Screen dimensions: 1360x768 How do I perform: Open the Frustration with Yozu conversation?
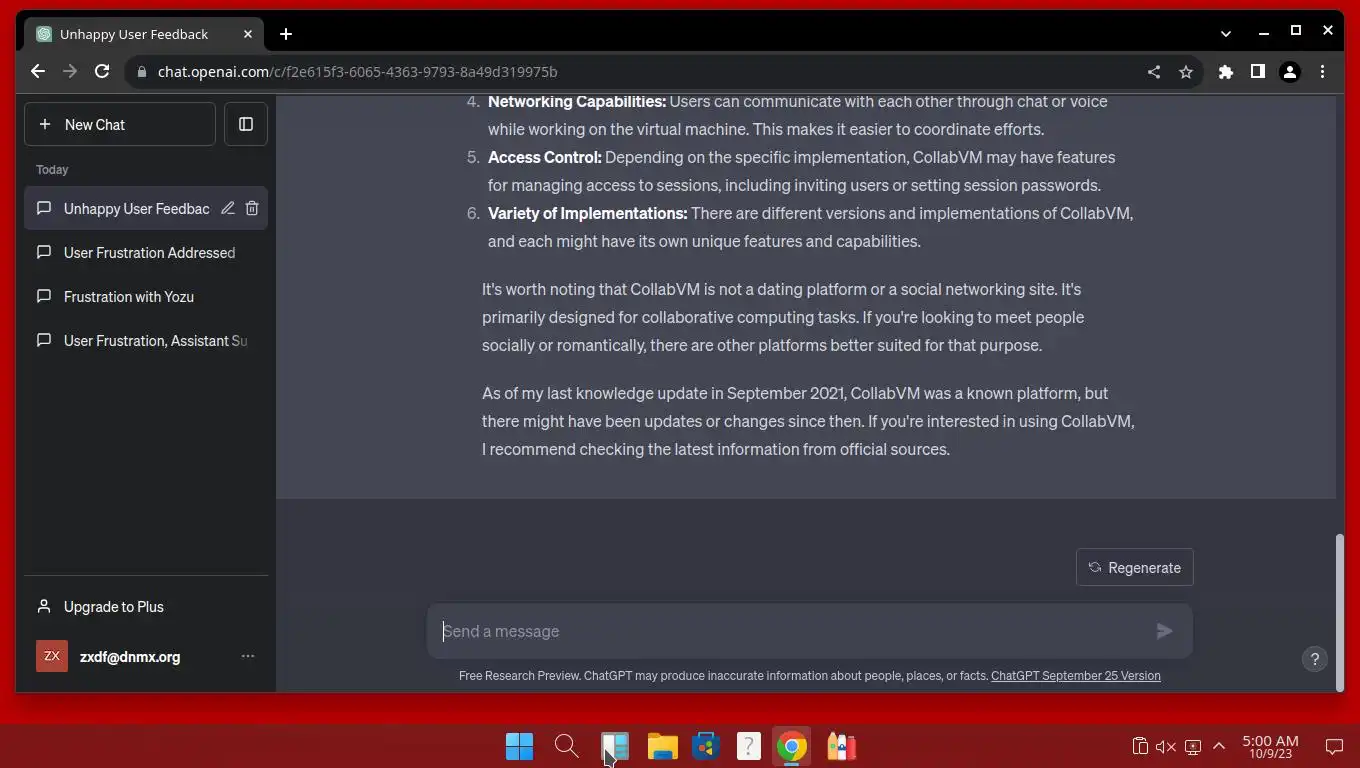pyautogui.click(x=146, y=296)
